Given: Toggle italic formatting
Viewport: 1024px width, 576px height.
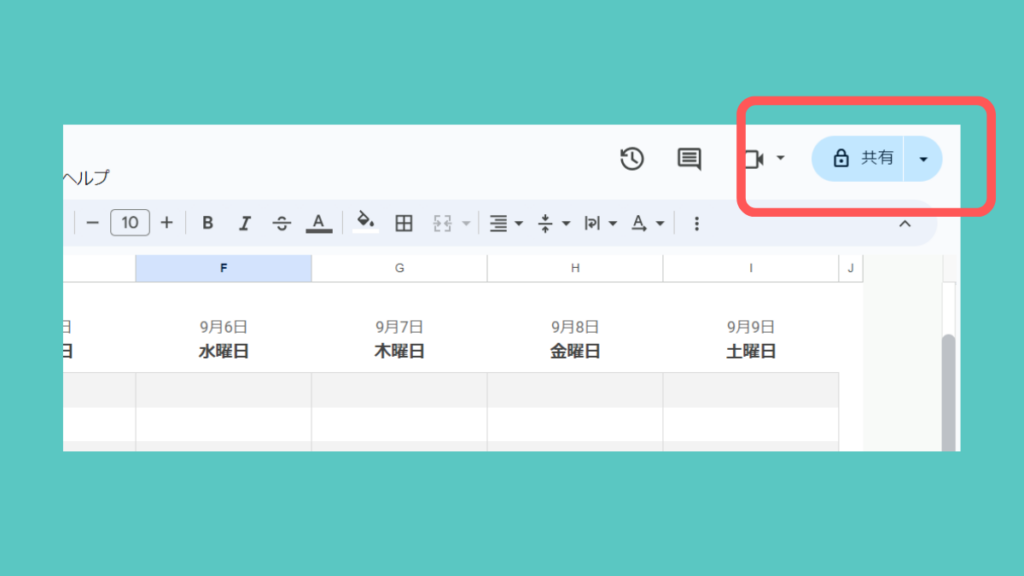Looking at the screenshot, I should coord(245,223).
